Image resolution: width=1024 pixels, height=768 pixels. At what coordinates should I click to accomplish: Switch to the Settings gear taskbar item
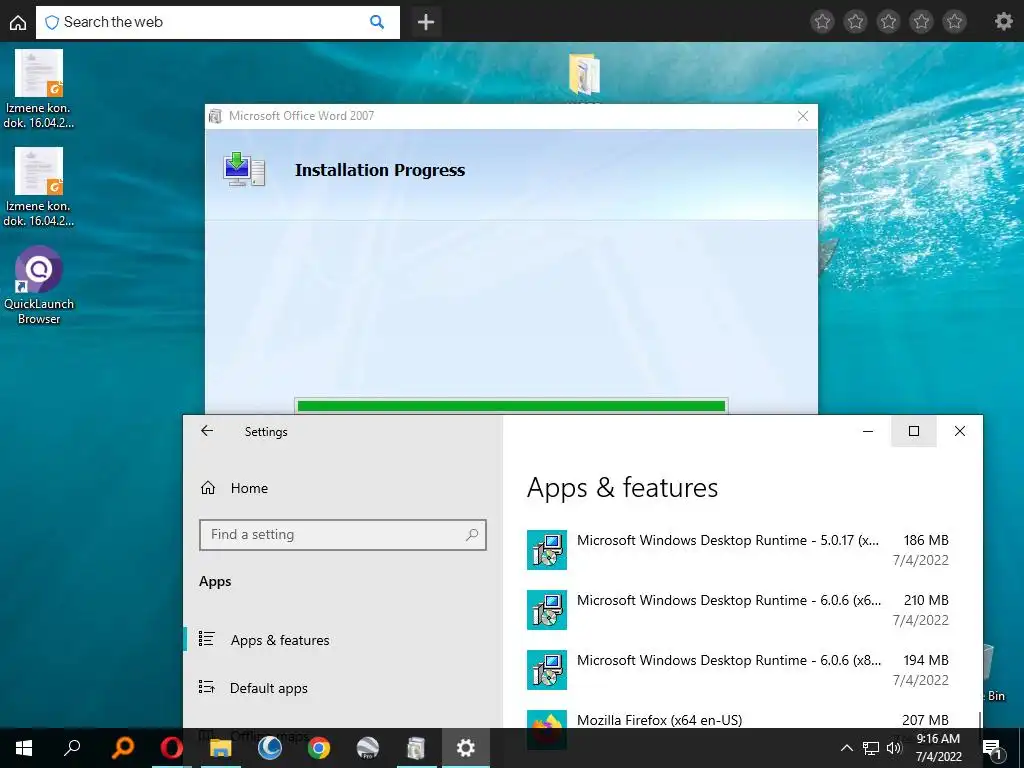click(x=466, y=748)
